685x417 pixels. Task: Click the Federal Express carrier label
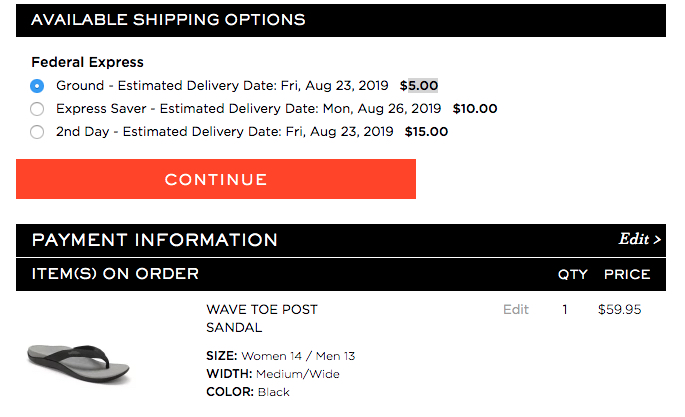coord(88,62)
